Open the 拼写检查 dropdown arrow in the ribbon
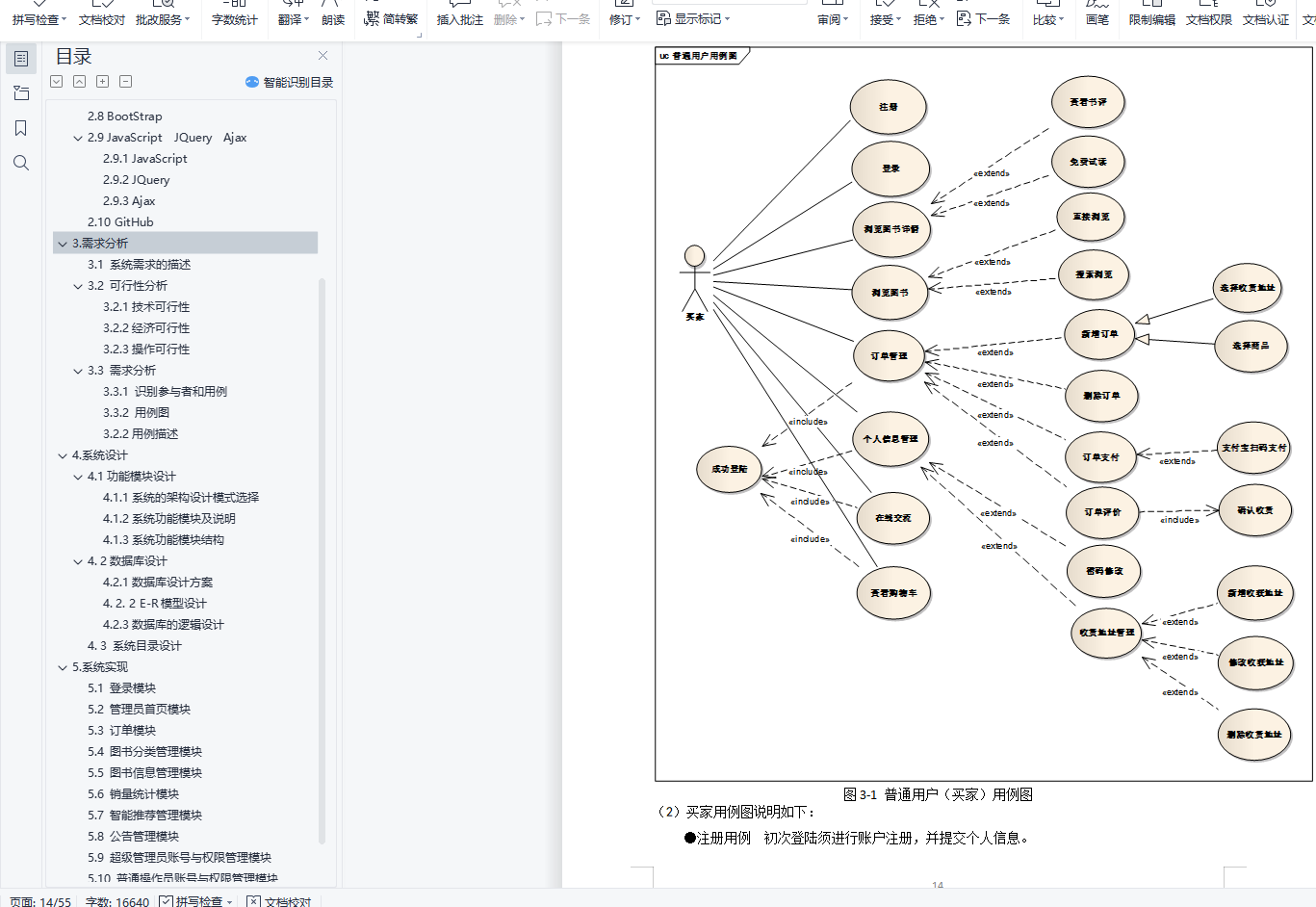1316x907 pixels. pos(64,19)
